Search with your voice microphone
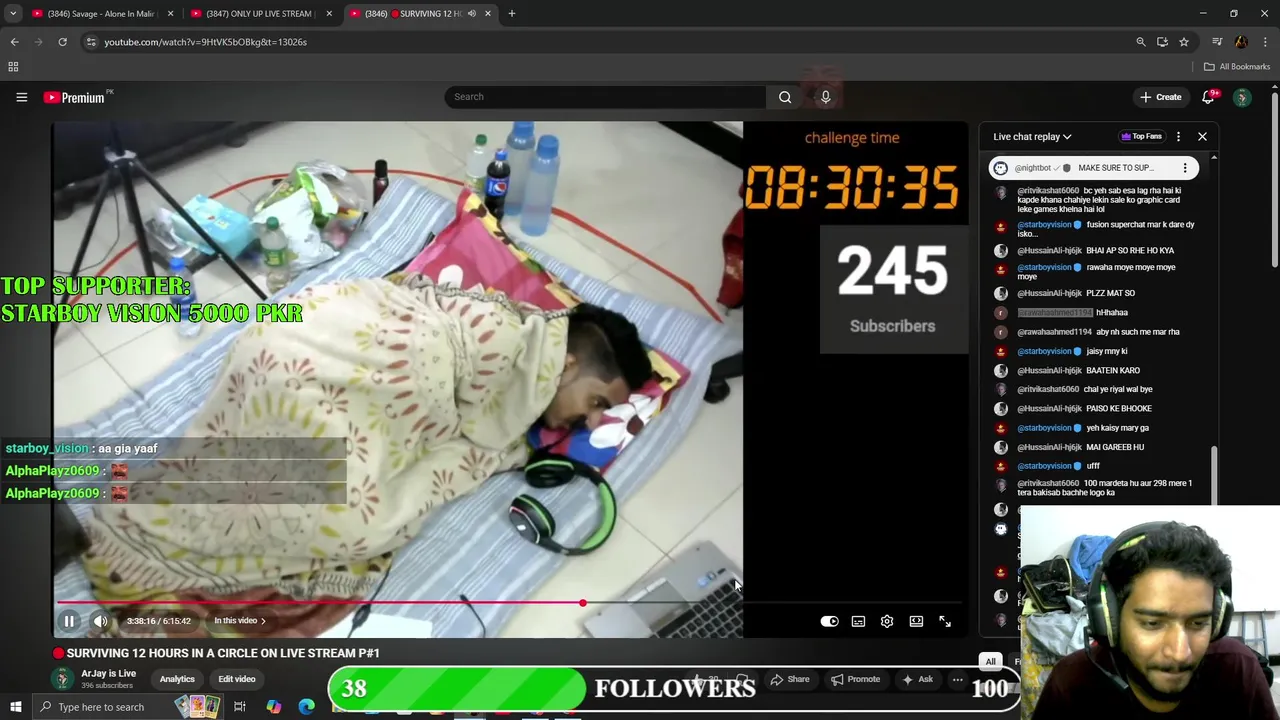This screenshot has width=1280, height=720. point(825,97)
